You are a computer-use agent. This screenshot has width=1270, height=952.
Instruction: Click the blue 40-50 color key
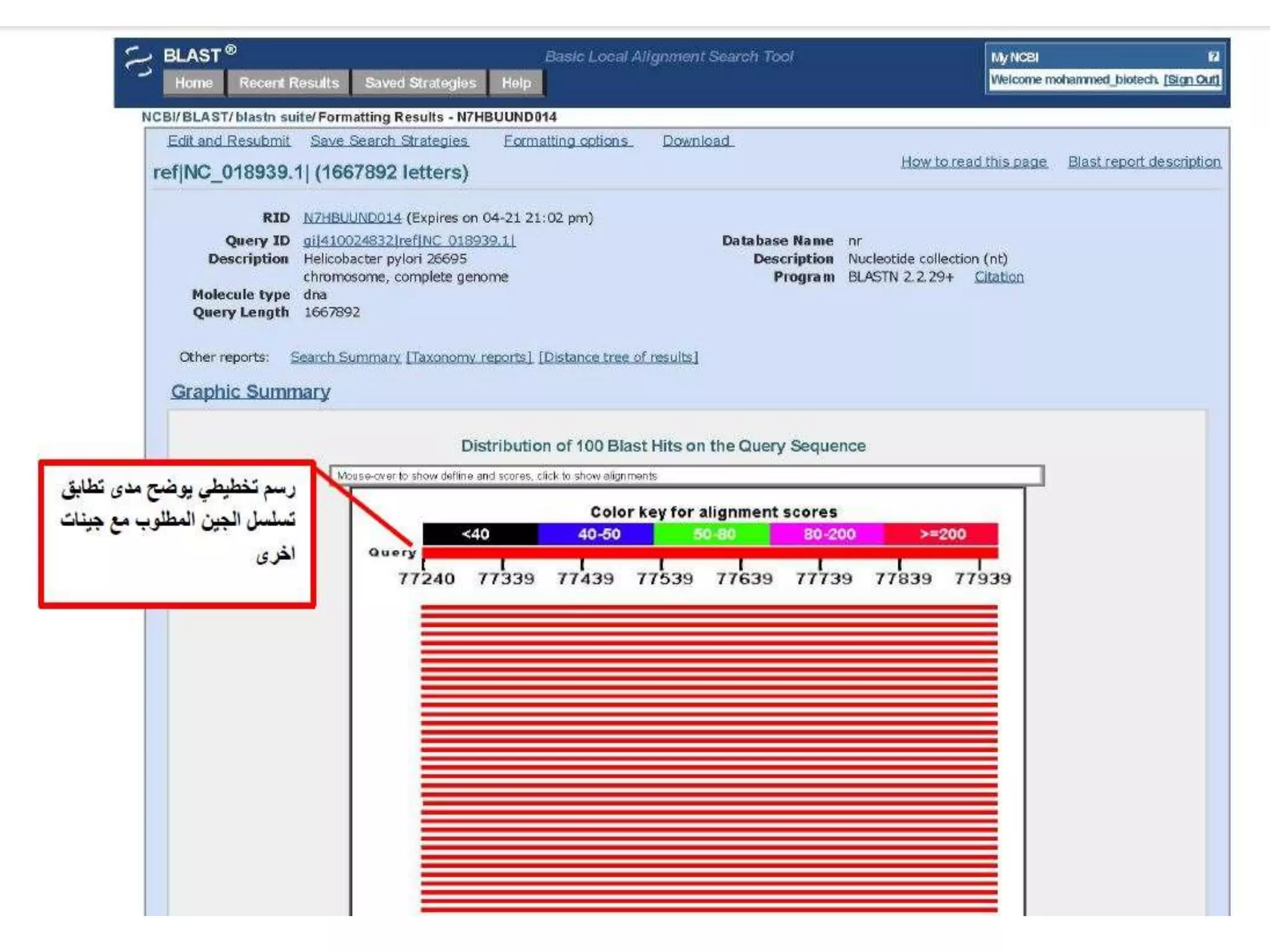(595, 534)
